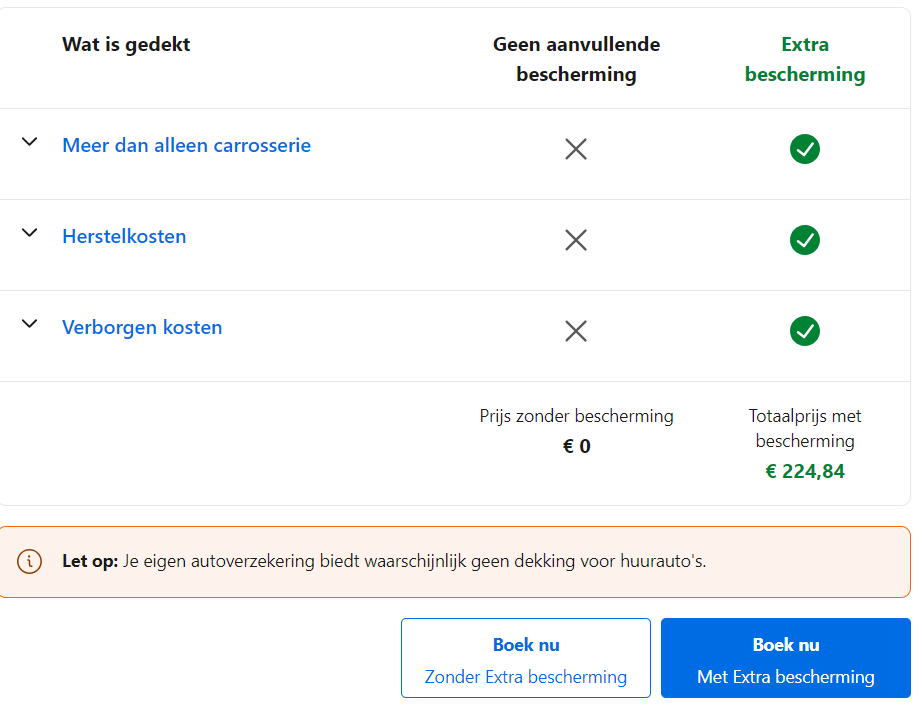Viewport: 922px width, 718px height.
Task: Click green checkmark in Herstelkosten row
Action: [805, 240]
